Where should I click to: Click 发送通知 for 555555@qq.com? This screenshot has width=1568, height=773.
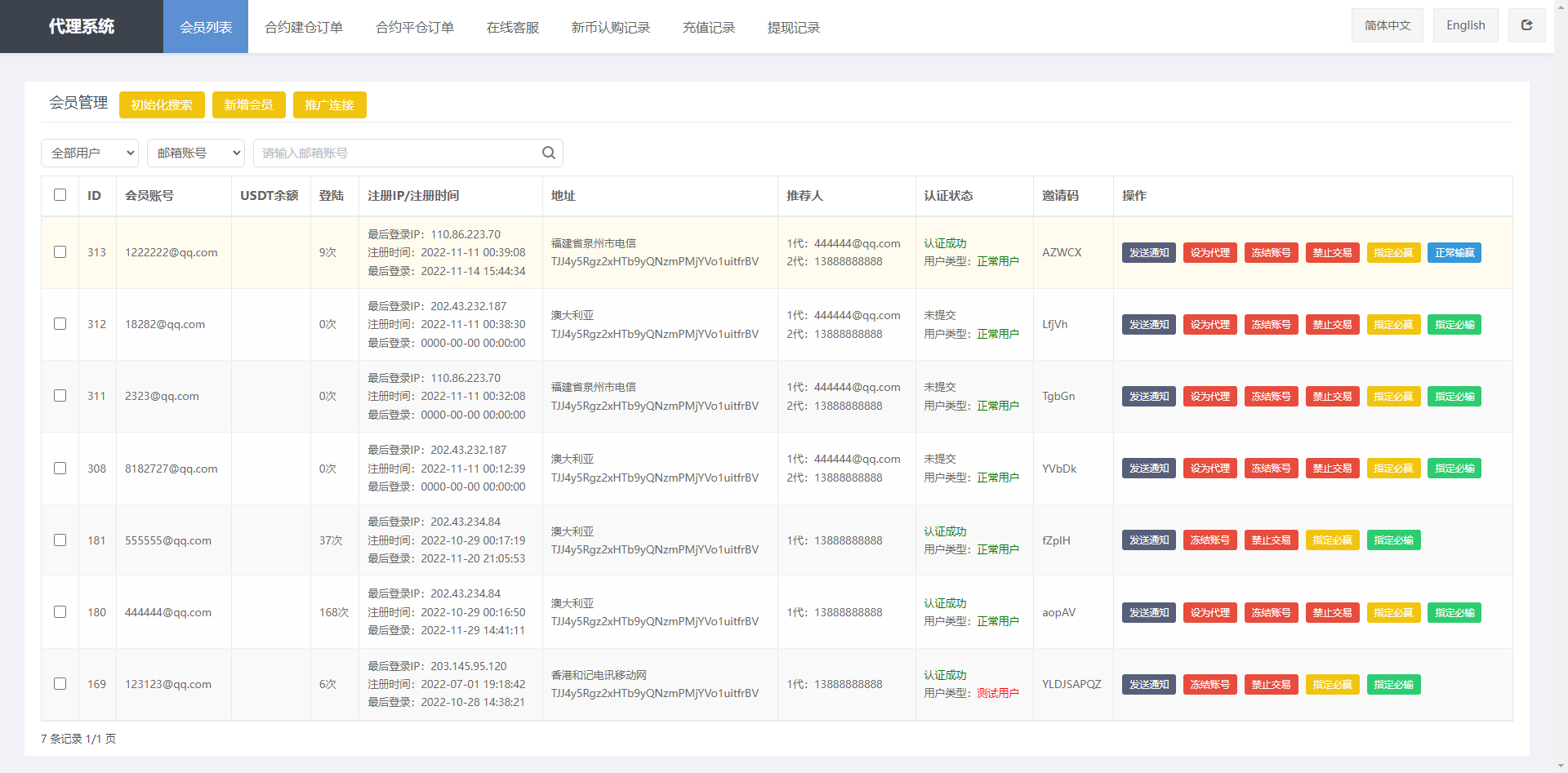[x=1149, y=540]
